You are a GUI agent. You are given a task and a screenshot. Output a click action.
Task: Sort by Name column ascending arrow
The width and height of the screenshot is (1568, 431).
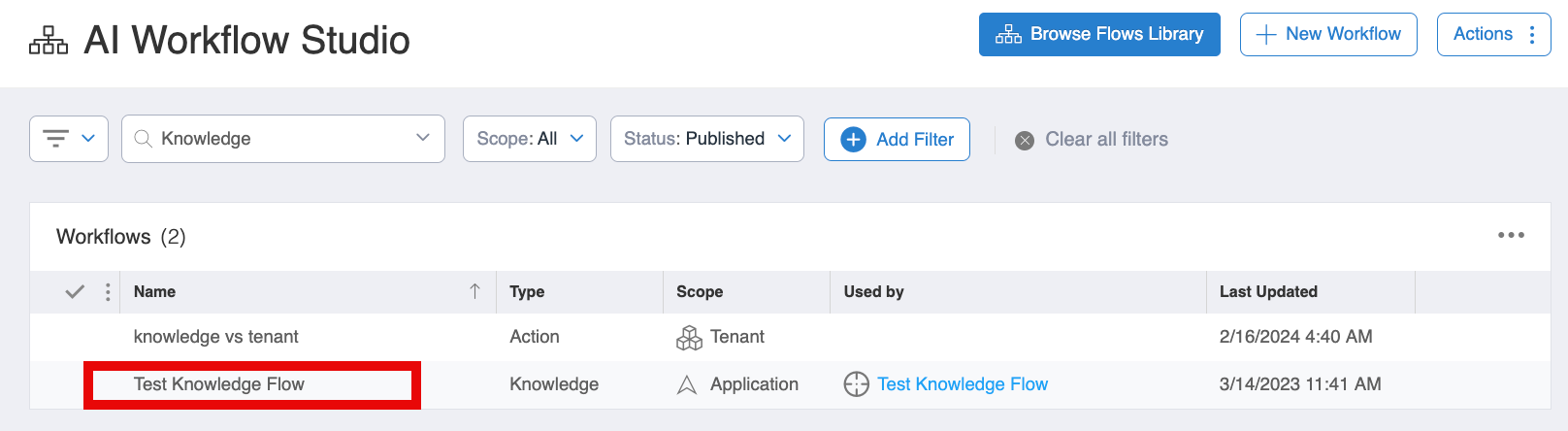(x=474, y=291)
